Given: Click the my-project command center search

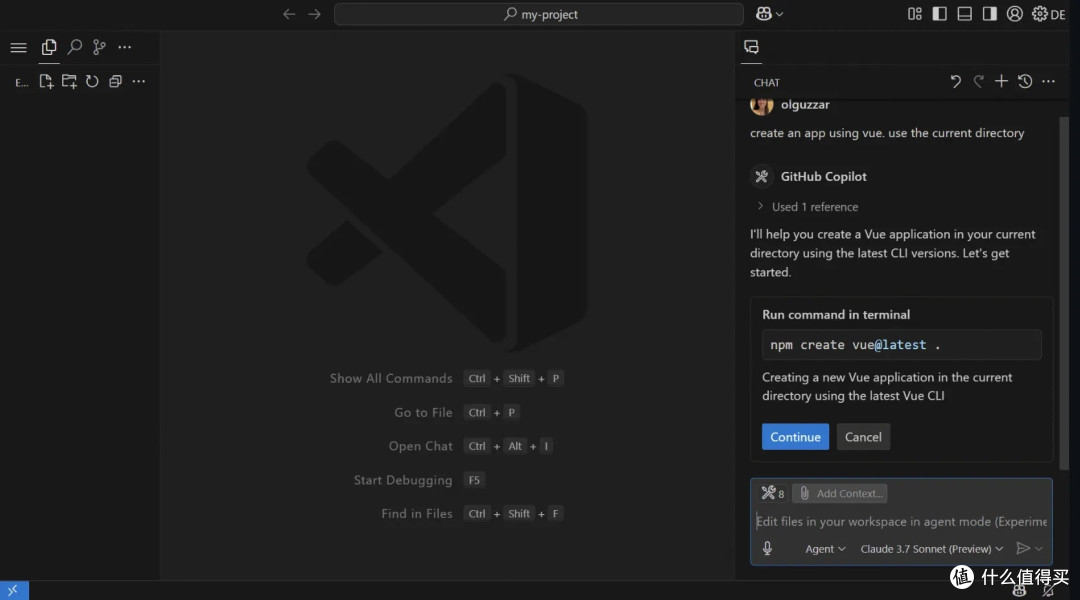Looking at the screenshot, I should pyautogui.click(x=539, y=14).
